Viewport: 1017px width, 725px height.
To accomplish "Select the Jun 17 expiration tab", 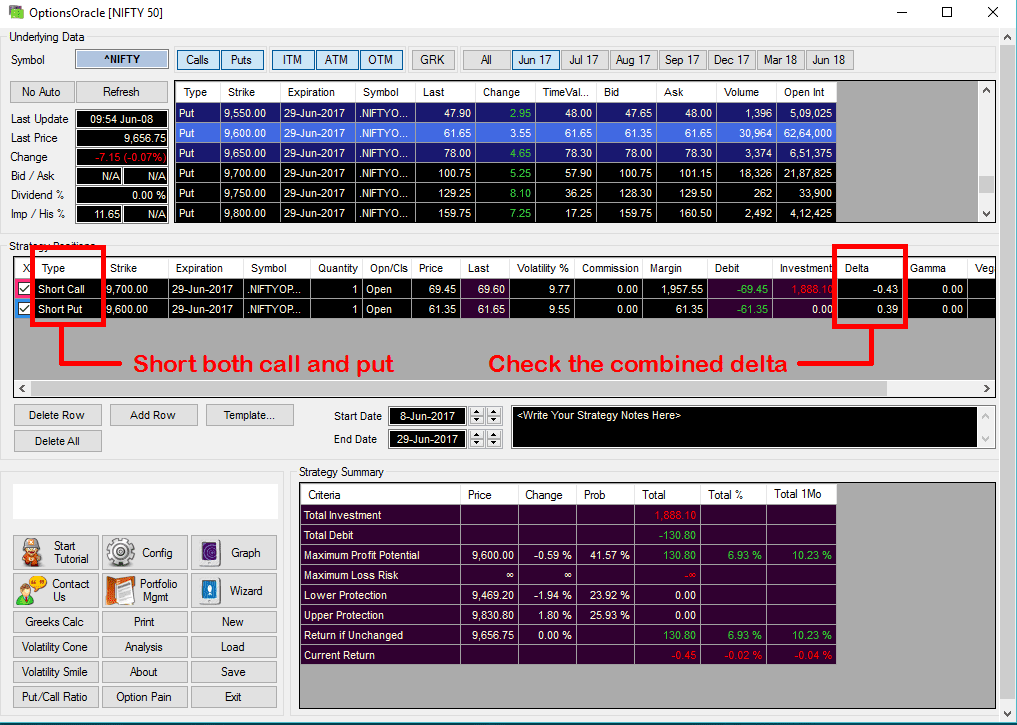I will [x=535, y=60].
